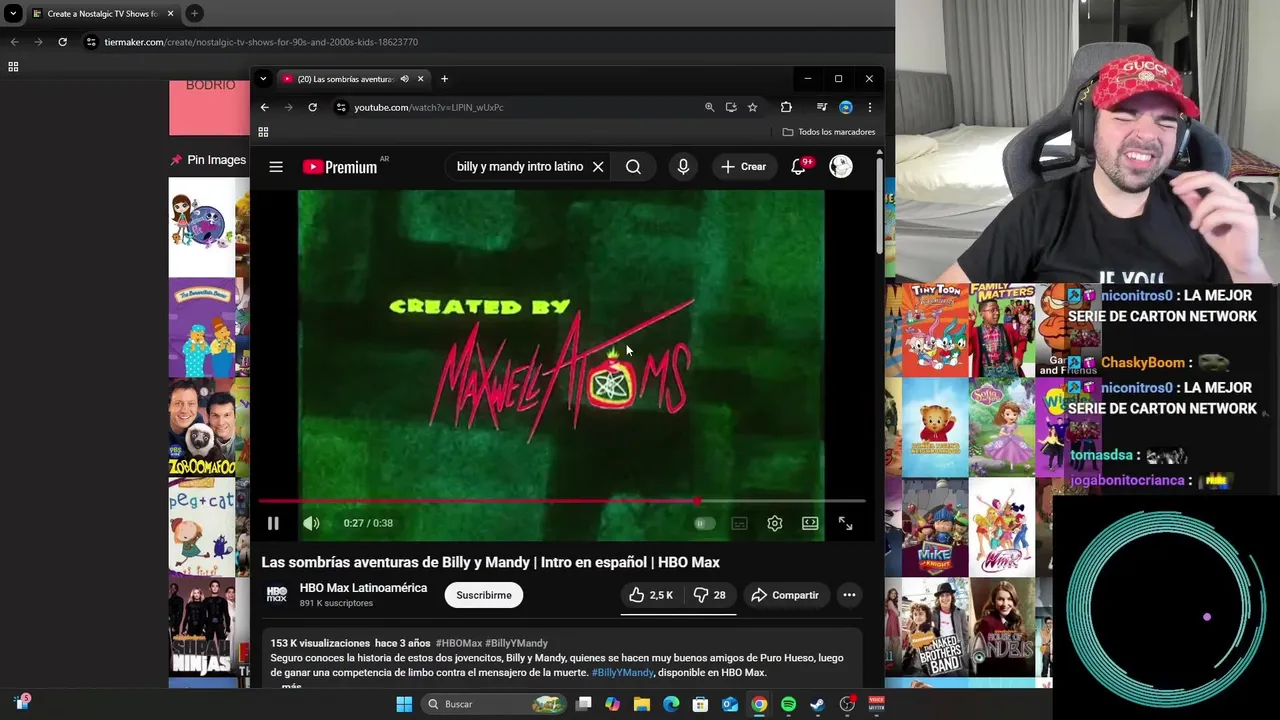Open the YouTube account avatar menu
The image size is (1280, 720).
click(x=841, y=167)
